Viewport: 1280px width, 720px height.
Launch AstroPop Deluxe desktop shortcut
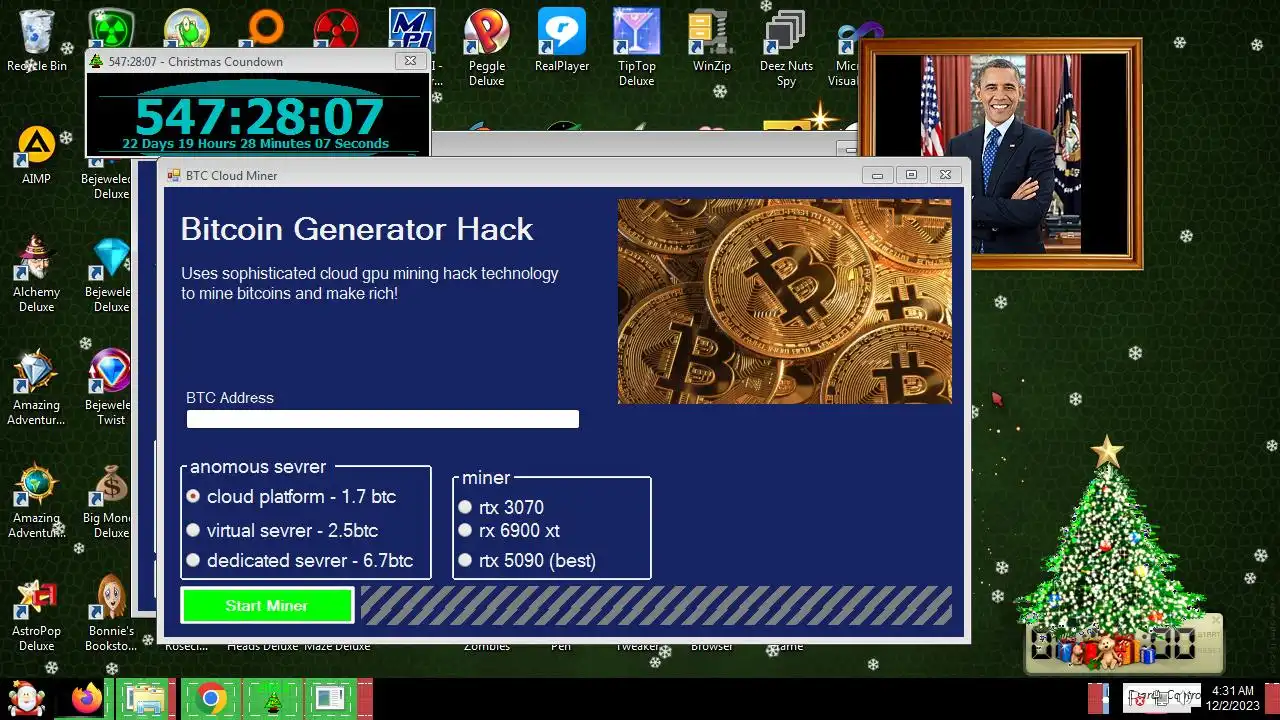tap(37, 613)
